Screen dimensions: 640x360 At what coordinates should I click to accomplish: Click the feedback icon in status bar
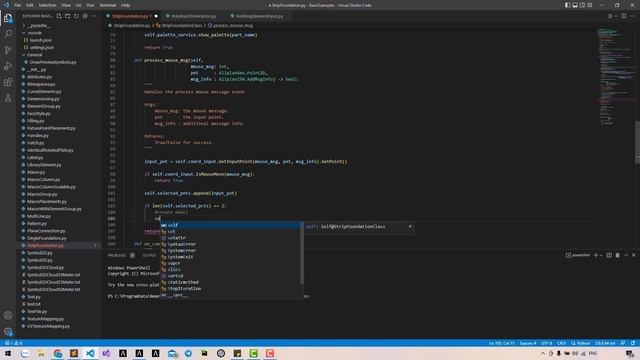point(623,343)
